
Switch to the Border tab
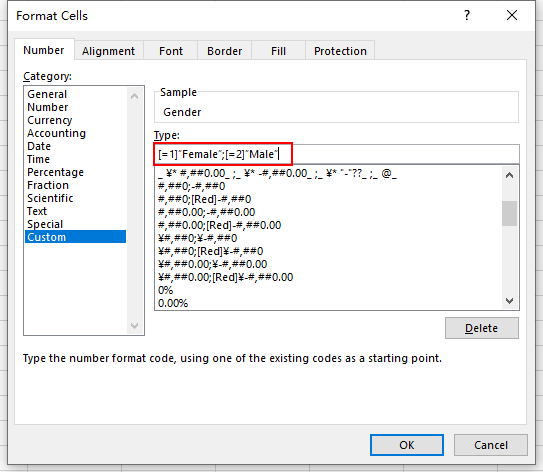tap(224, 51)
